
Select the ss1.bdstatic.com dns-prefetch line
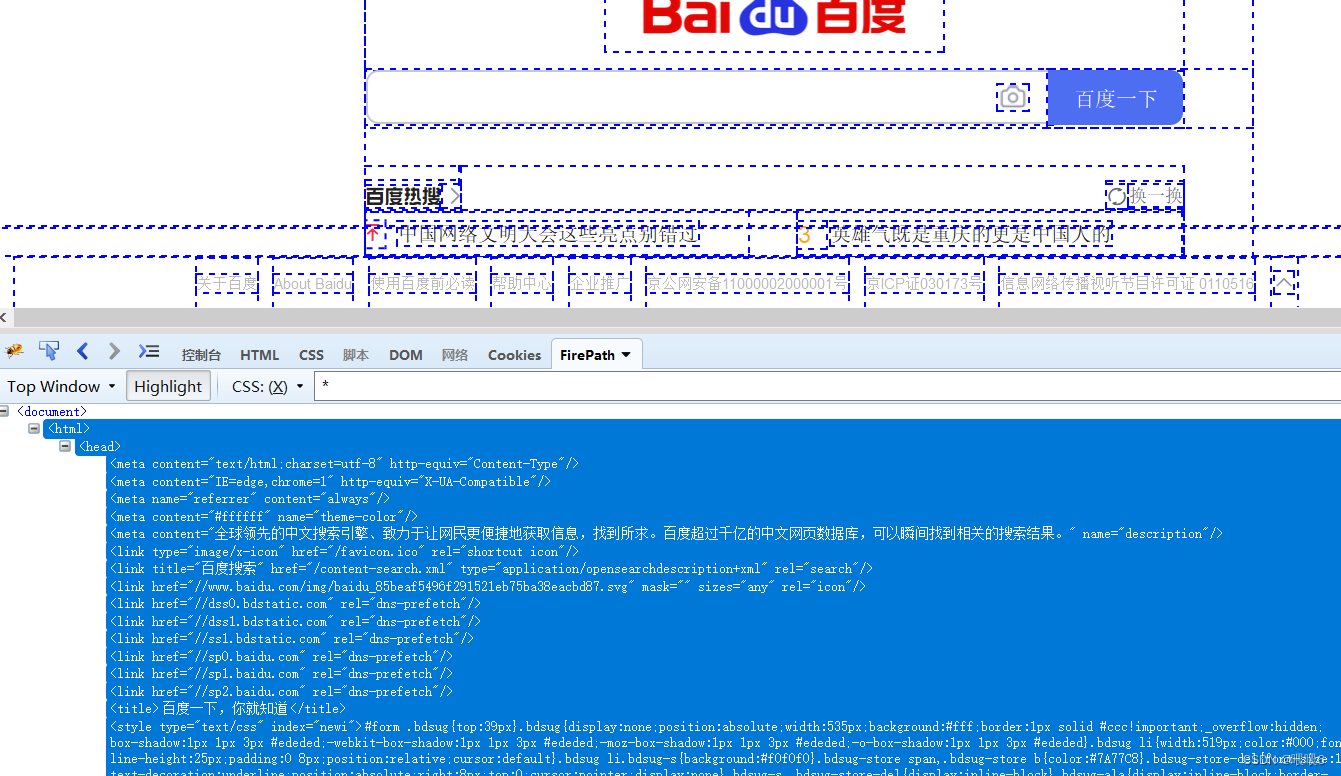[291, 638]
